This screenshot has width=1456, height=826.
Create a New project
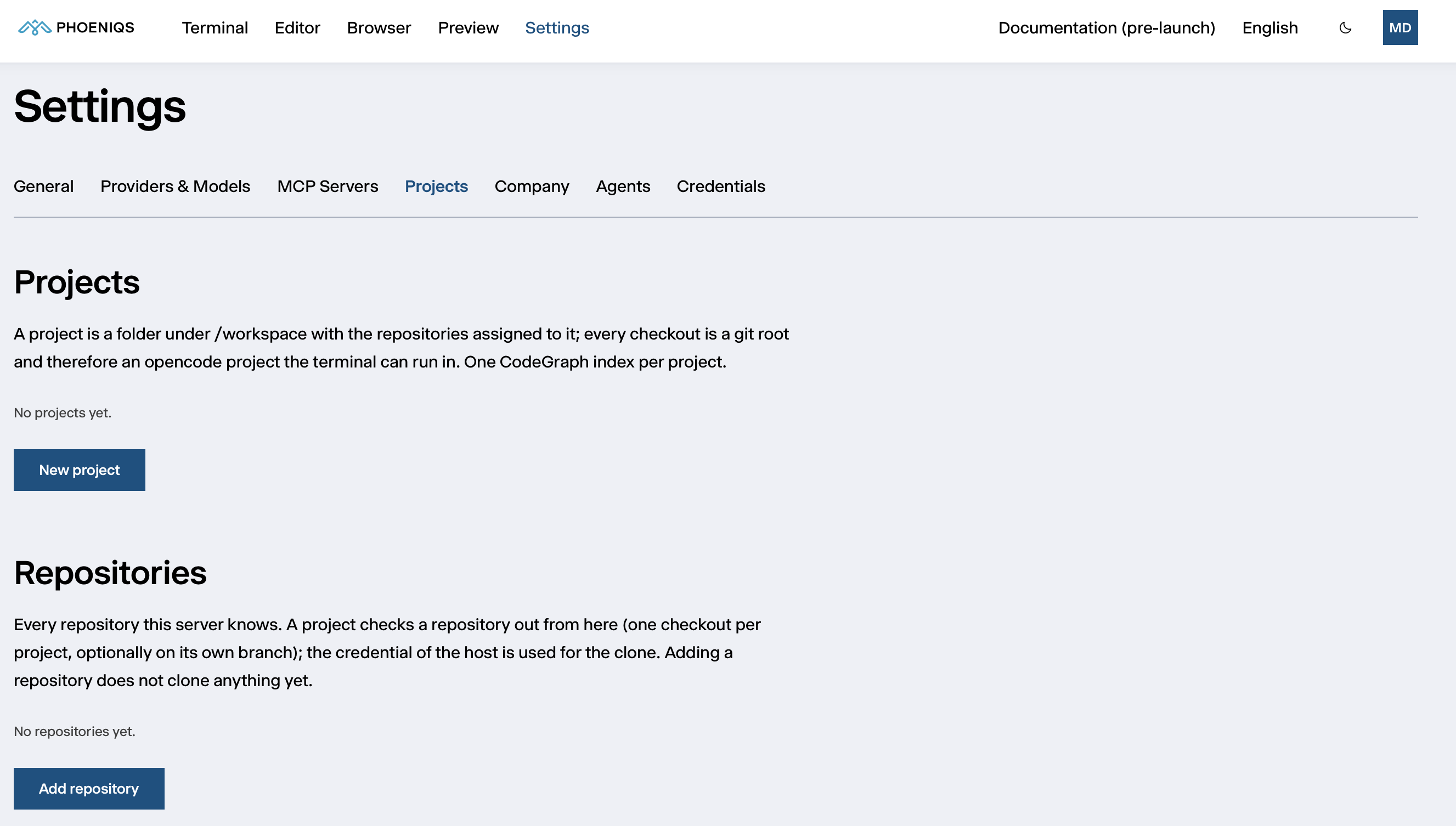[x=80, y=469]
